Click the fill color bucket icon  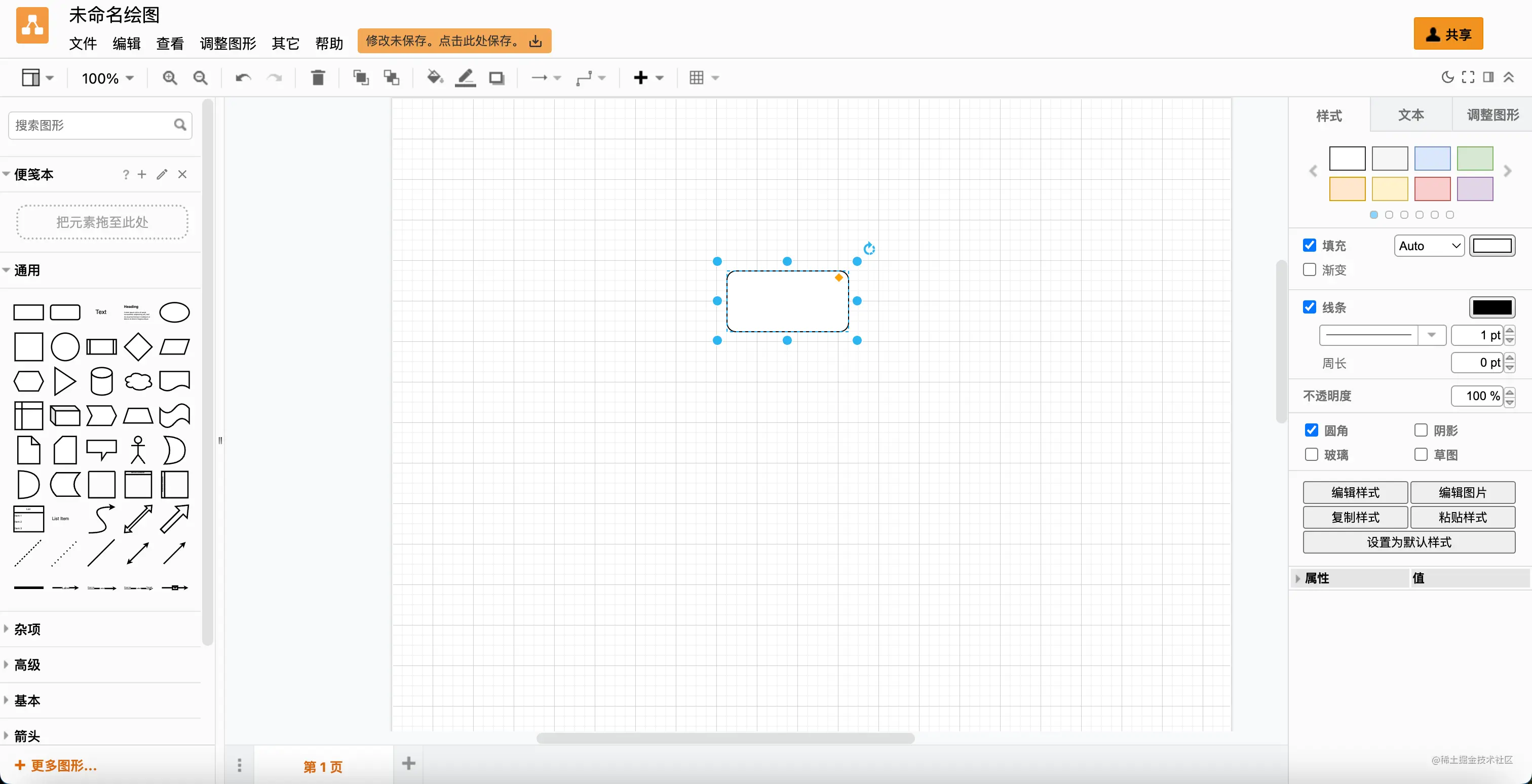point(435,78)
